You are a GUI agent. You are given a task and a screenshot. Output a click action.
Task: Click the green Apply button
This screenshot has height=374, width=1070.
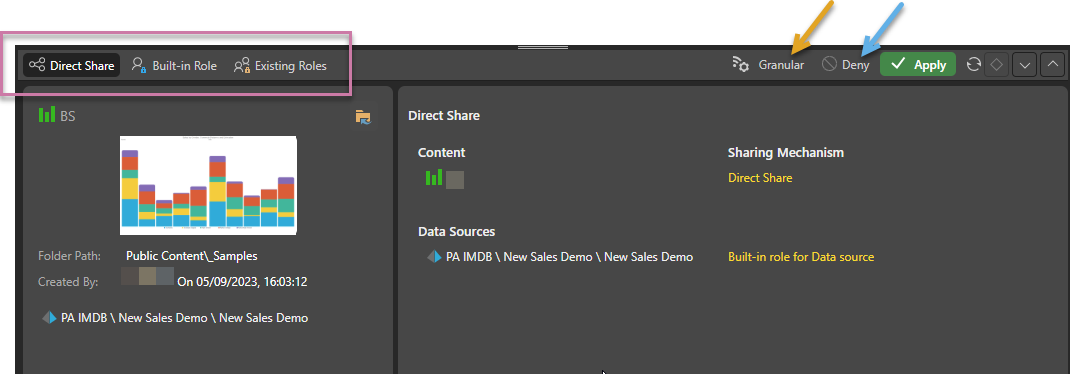tap(918, 65)
